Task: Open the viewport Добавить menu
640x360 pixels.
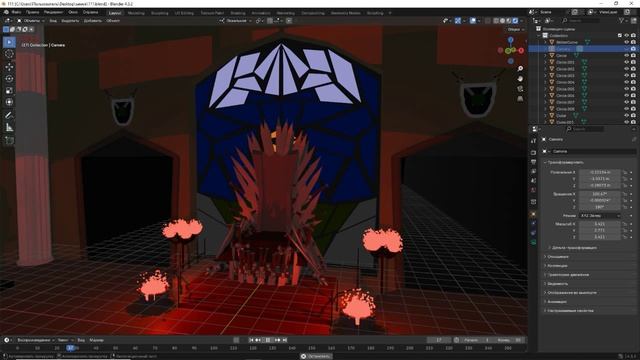Action: pyautogui.click(x=93, y=20)
